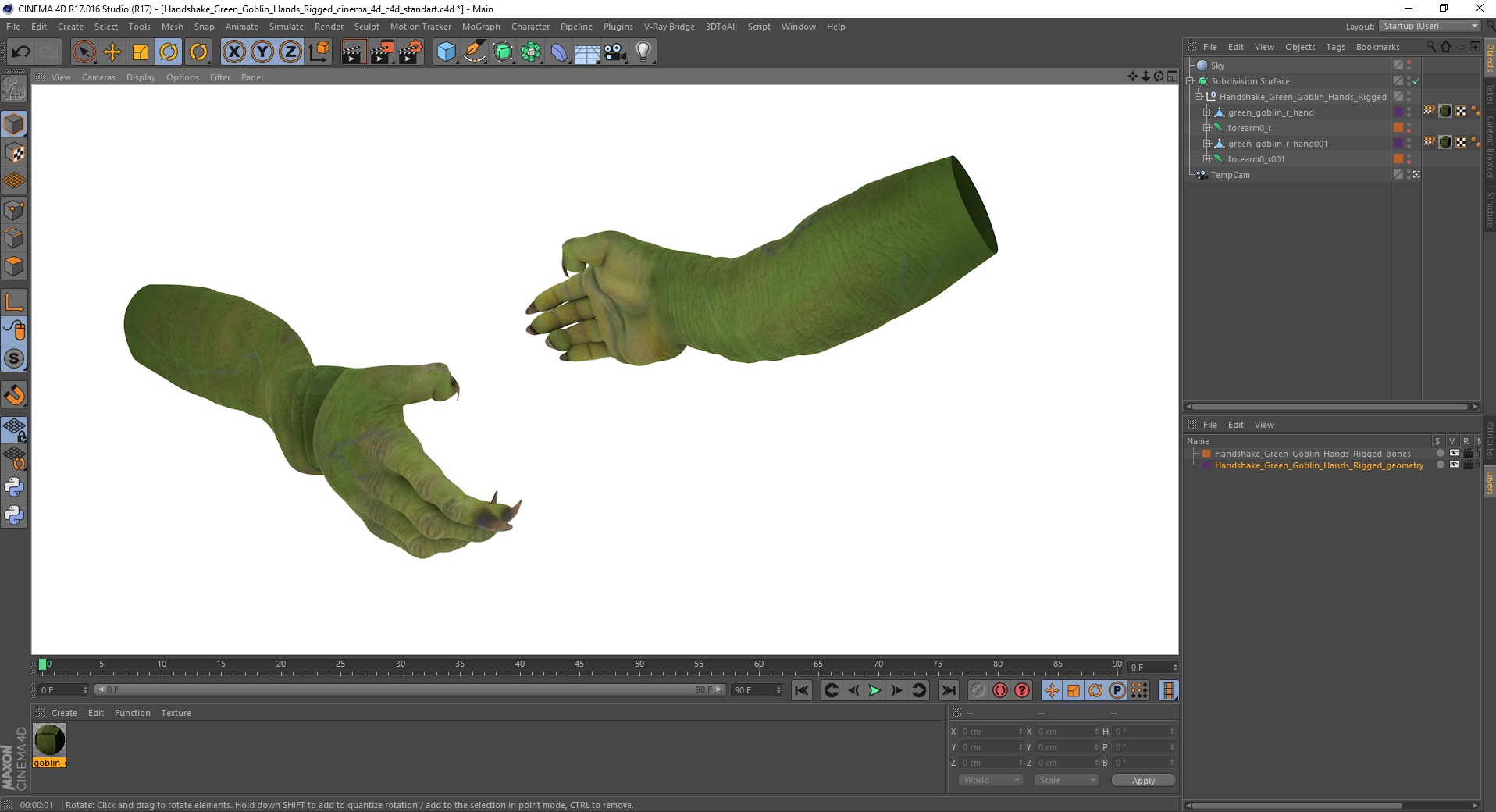This screenshot has width=1496, height=812.
Task: Open the MoGraph menu
Action: [x=481, y=27]
